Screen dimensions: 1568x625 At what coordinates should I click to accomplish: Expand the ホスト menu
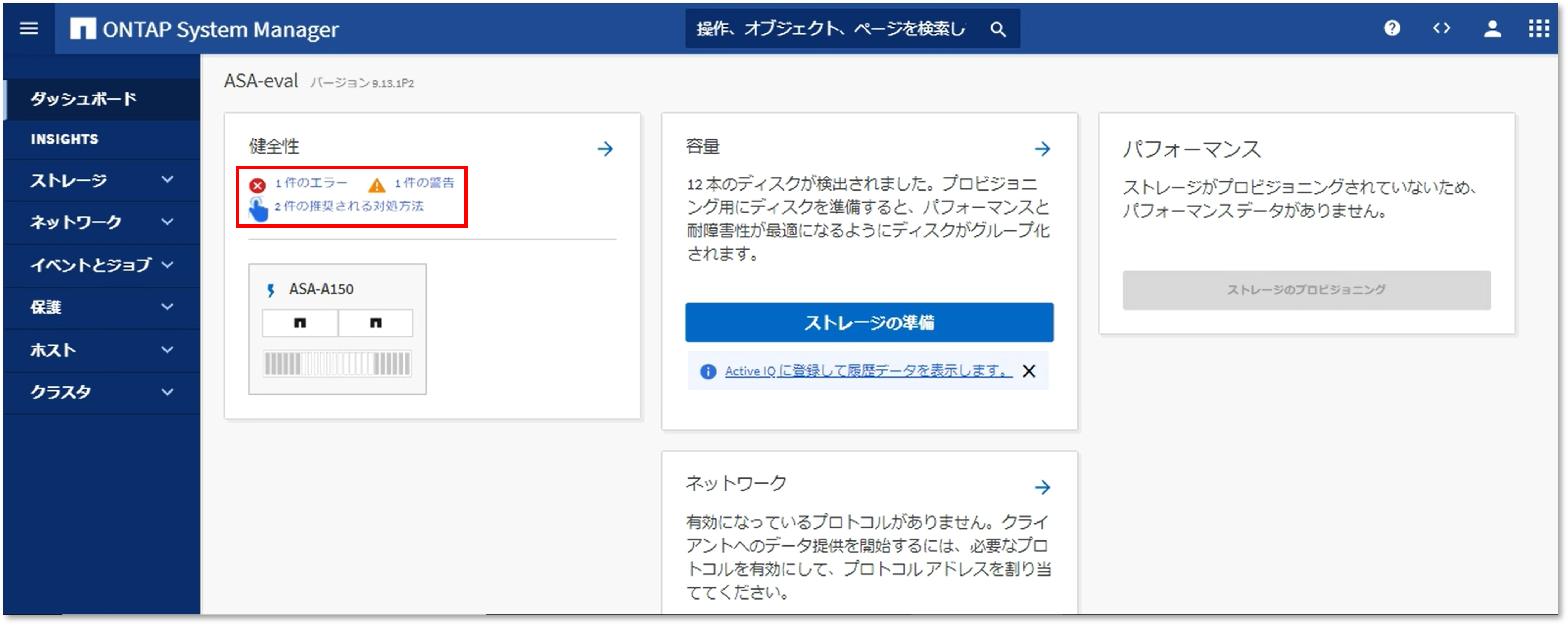click(x=102, y=351)
